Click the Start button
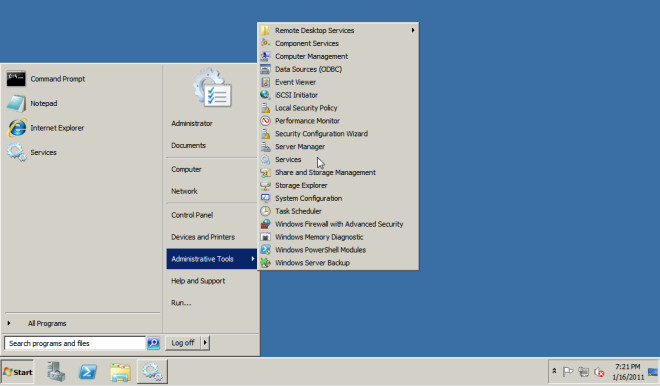Viewport: 660px width, 386px height. tap(18, 372)
